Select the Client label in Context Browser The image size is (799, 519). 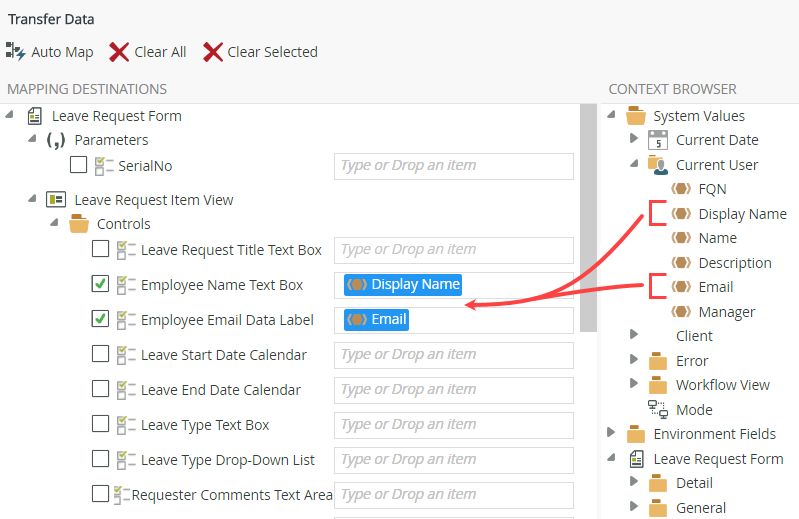click(x=694, y=336)
